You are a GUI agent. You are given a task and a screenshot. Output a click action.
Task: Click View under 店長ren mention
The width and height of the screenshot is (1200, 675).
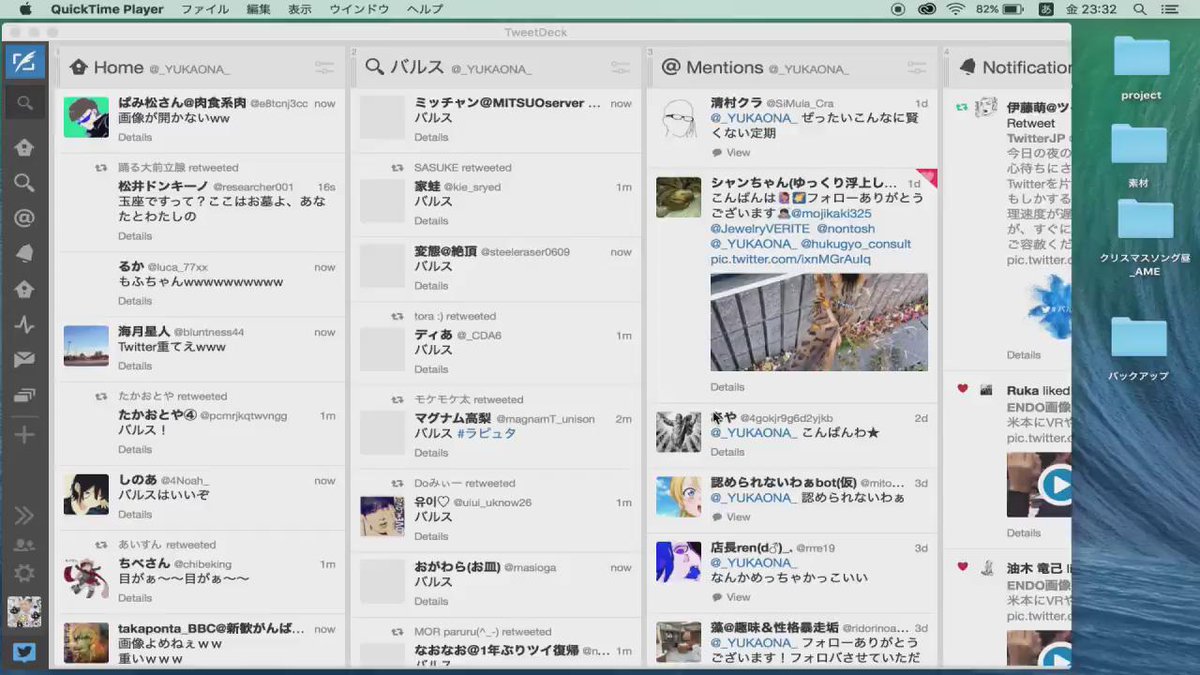click(738, 597)
